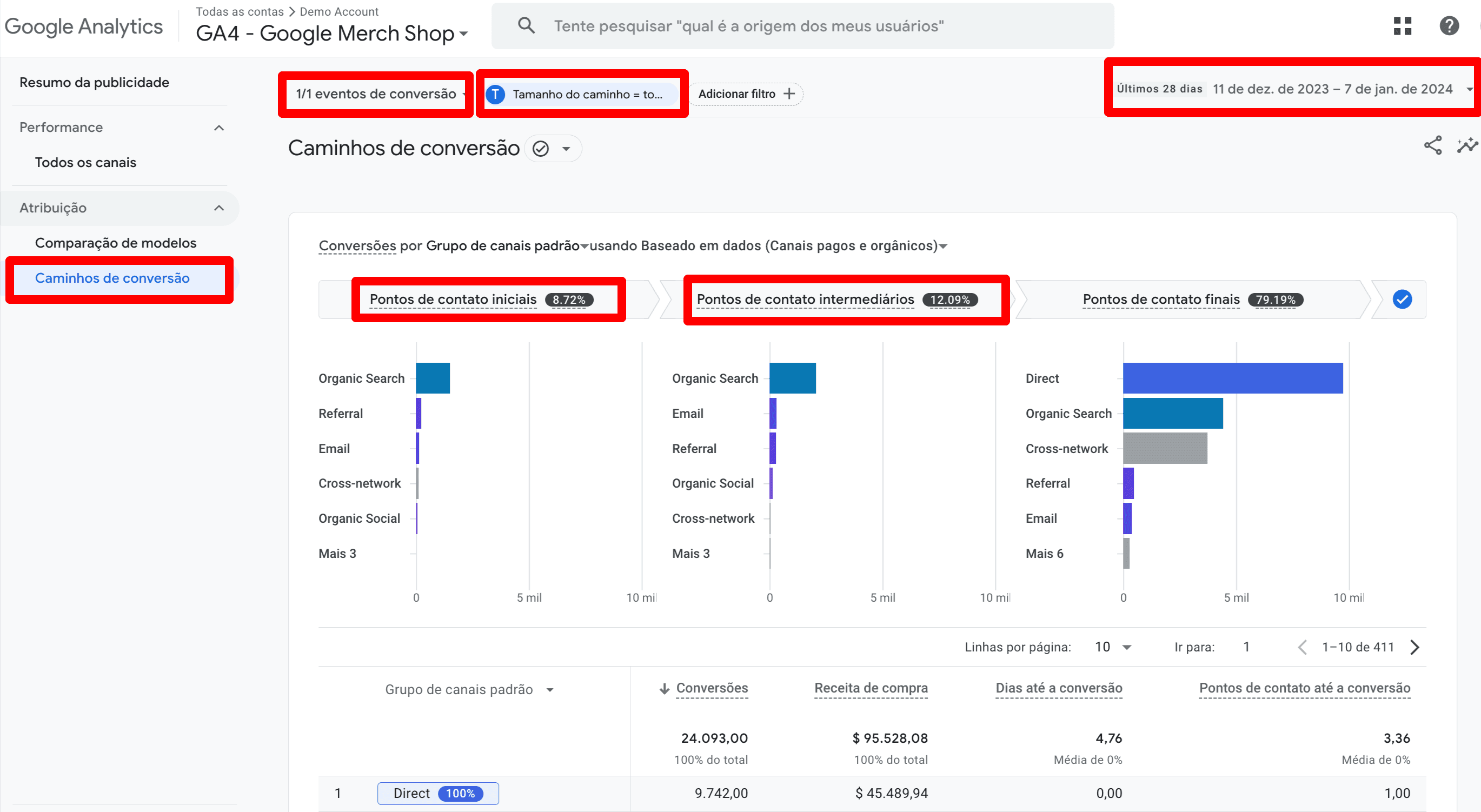Click the Adicionar filtro button
Image resolution: width=1481 pixels, height=812 pixels.
(x=746, y=94)
